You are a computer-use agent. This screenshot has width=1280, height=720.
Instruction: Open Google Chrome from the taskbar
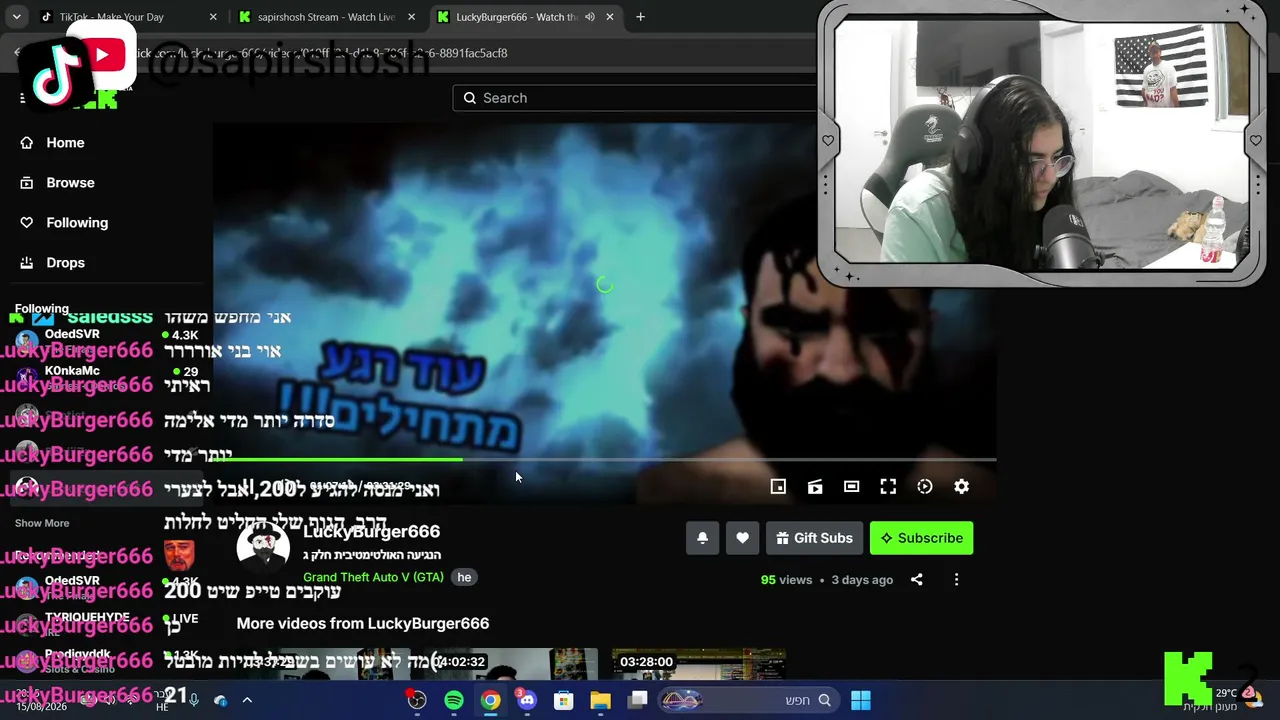click(x=490, y=700)
